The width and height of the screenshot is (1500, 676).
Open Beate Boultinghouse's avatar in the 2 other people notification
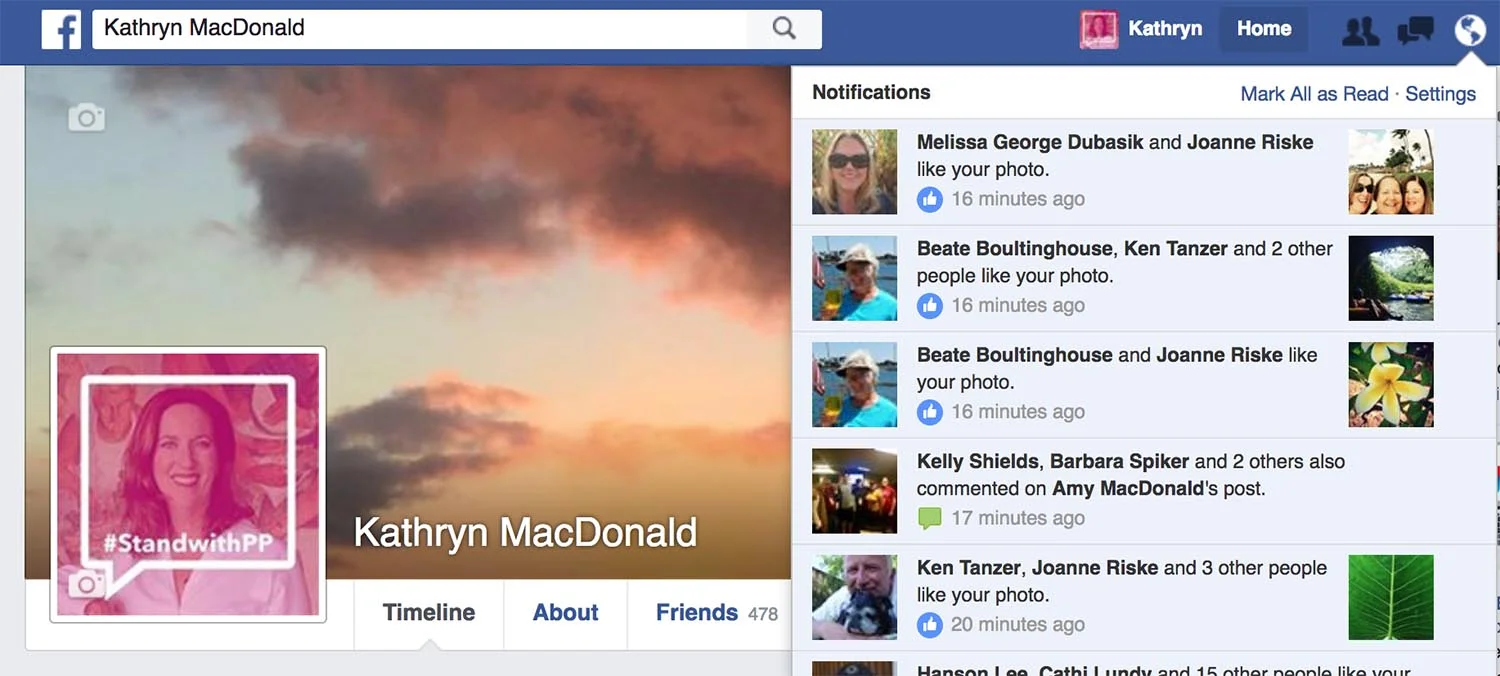[854, 278]
